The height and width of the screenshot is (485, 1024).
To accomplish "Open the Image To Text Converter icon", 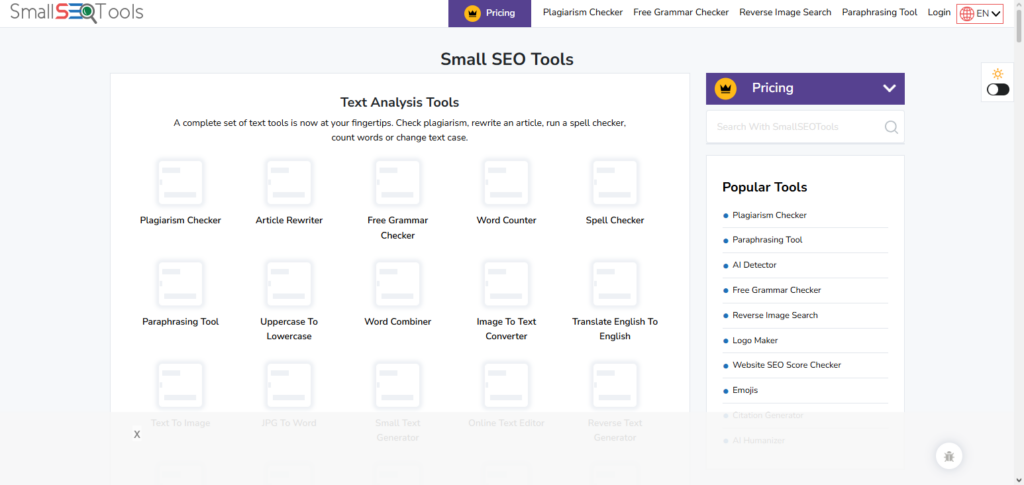I will click(506, 284).
